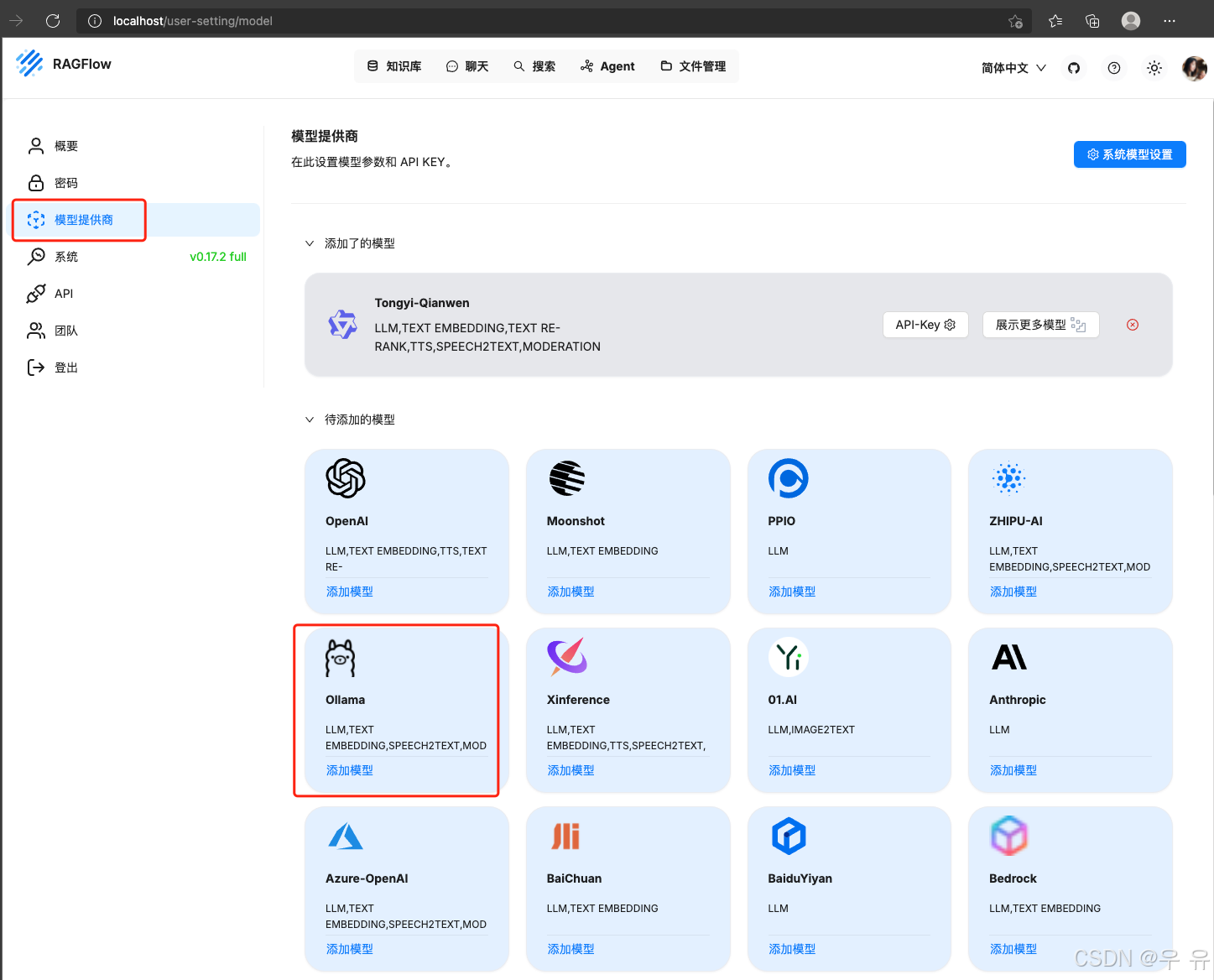Open browser collections icon
Image resolution: width=1214 pixels, height=980 pixels.
point(1092,21)
